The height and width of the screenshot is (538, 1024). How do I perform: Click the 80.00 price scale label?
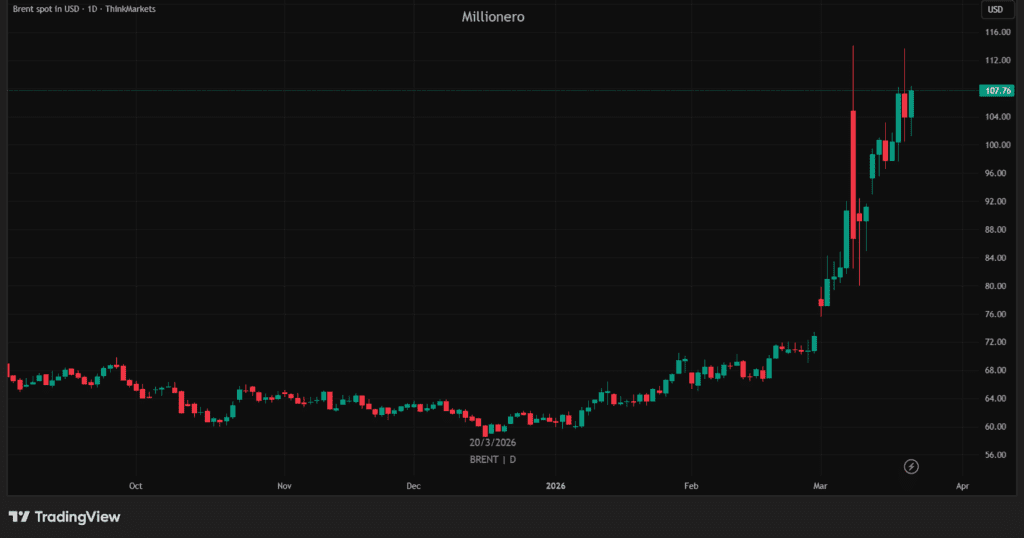coord(997,286)
